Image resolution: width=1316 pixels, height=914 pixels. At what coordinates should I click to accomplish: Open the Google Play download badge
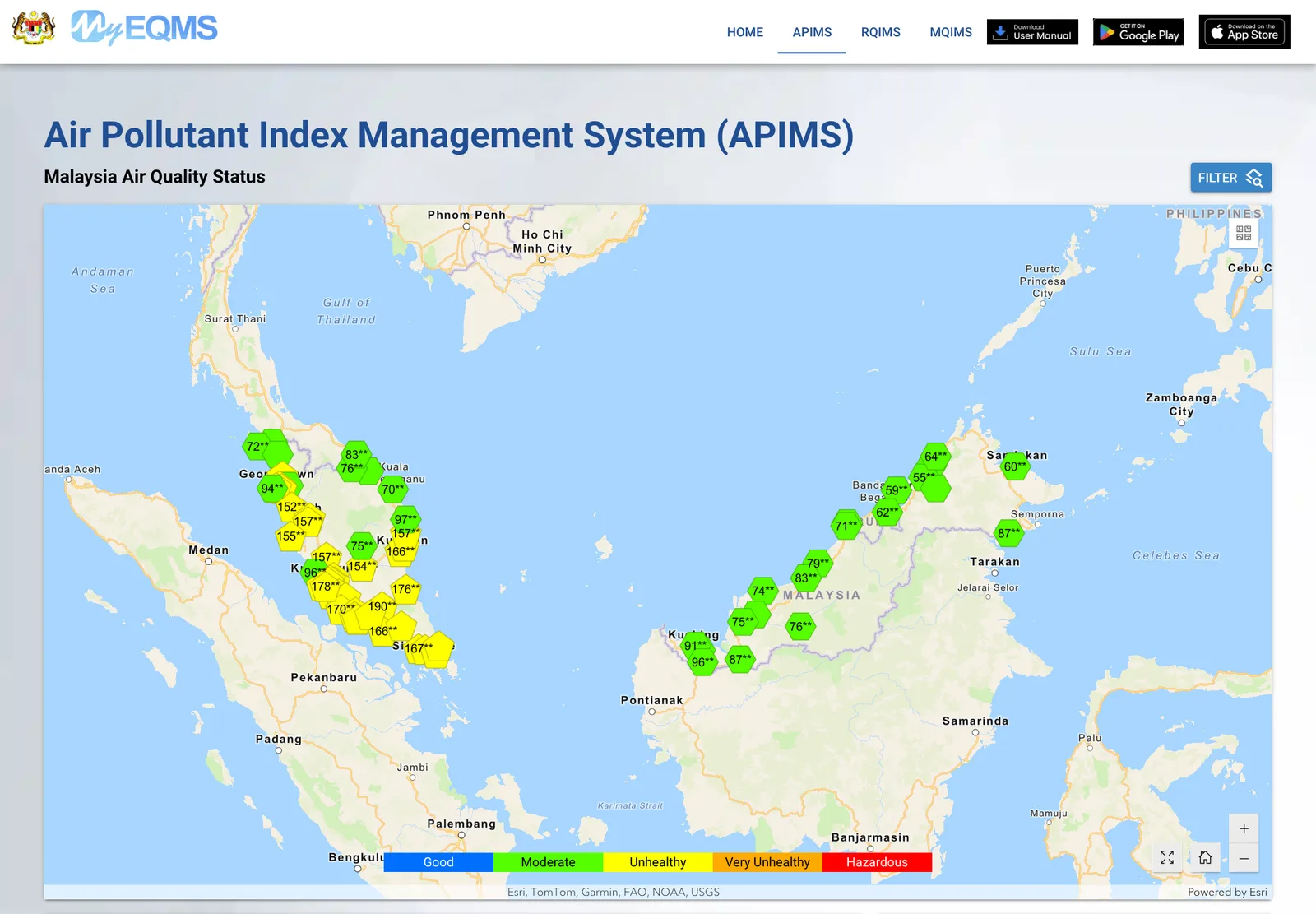tap(1138, 32)
